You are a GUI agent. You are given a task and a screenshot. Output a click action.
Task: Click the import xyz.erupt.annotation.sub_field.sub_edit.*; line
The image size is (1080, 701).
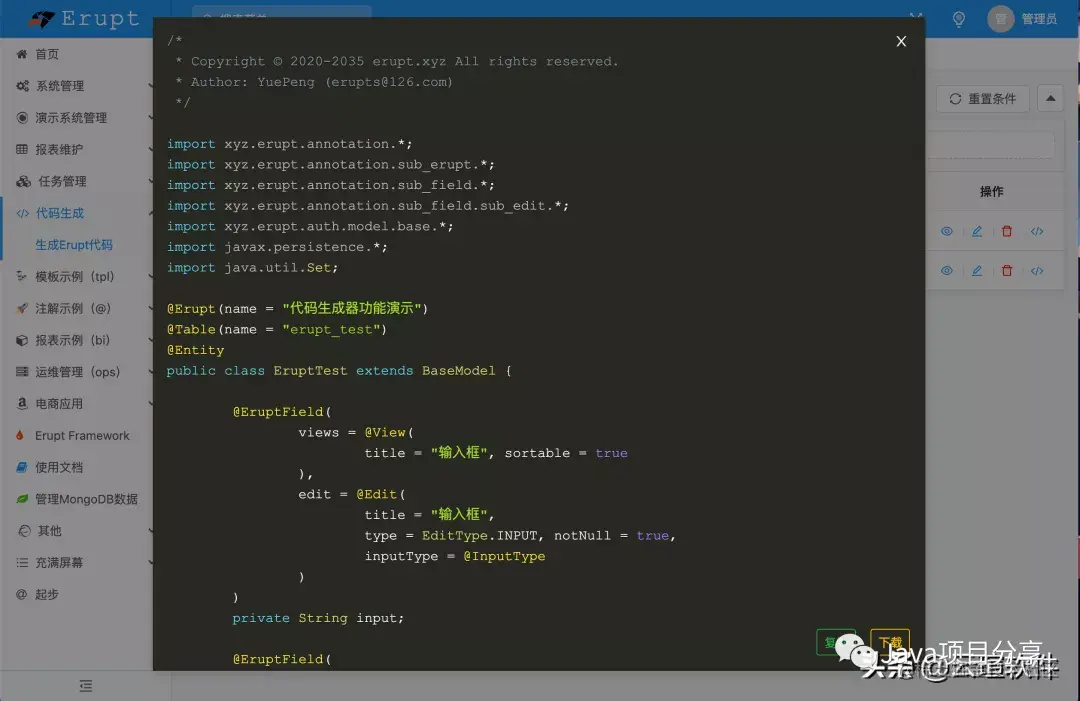[368, 206]
